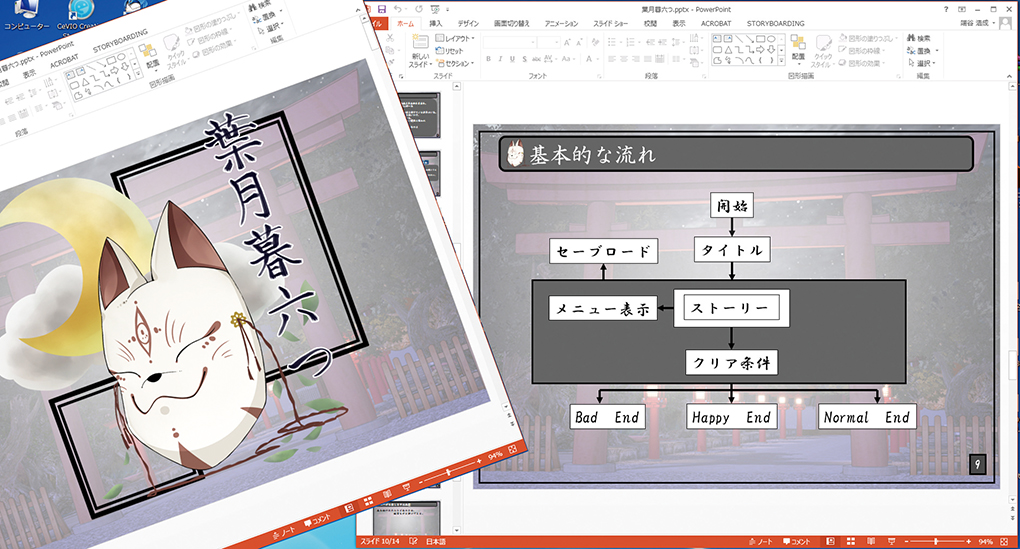Apply text shadow with the S icon
The width and height of the screenshot is (1020, 549).
(x=524, y=59)
